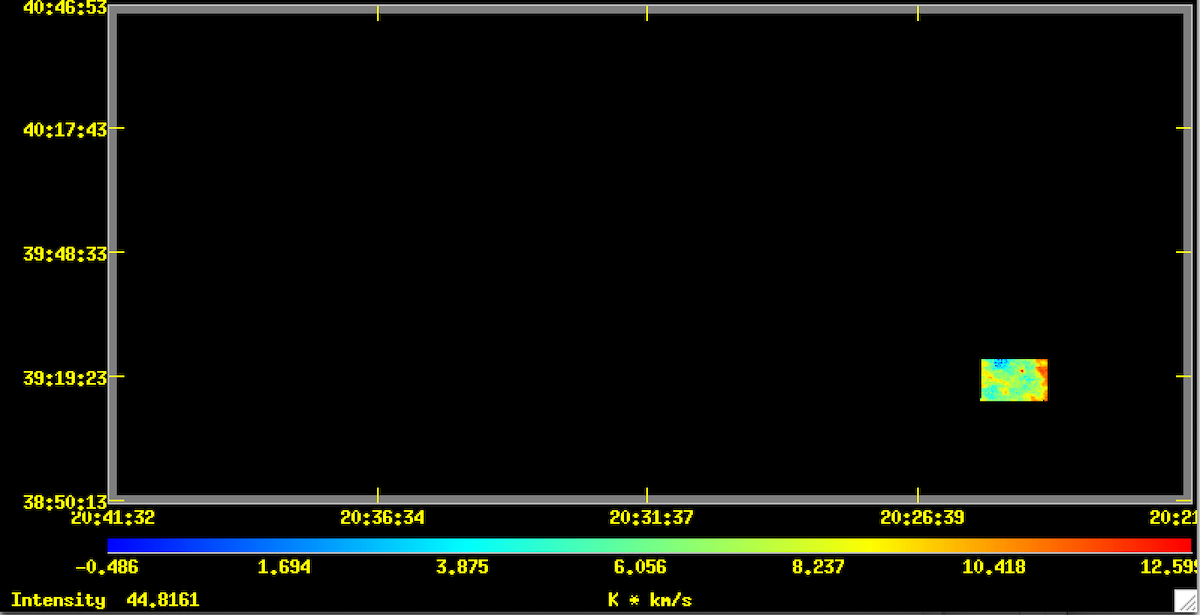Viewport: 1200px width, 615px height.
Task: Select the intensity readout 44.8161
Action: click(x=163, y=600)
